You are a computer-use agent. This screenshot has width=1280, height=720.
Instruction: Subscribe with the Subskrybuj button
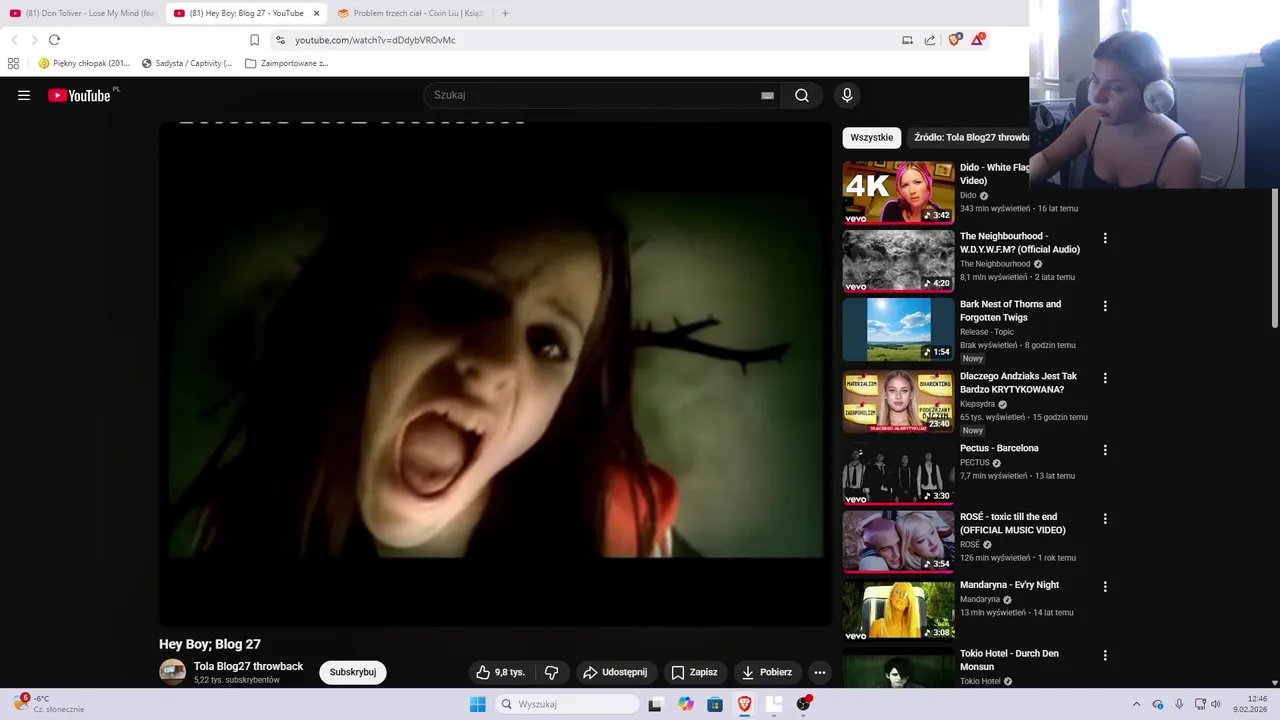[x=353, y=672]
